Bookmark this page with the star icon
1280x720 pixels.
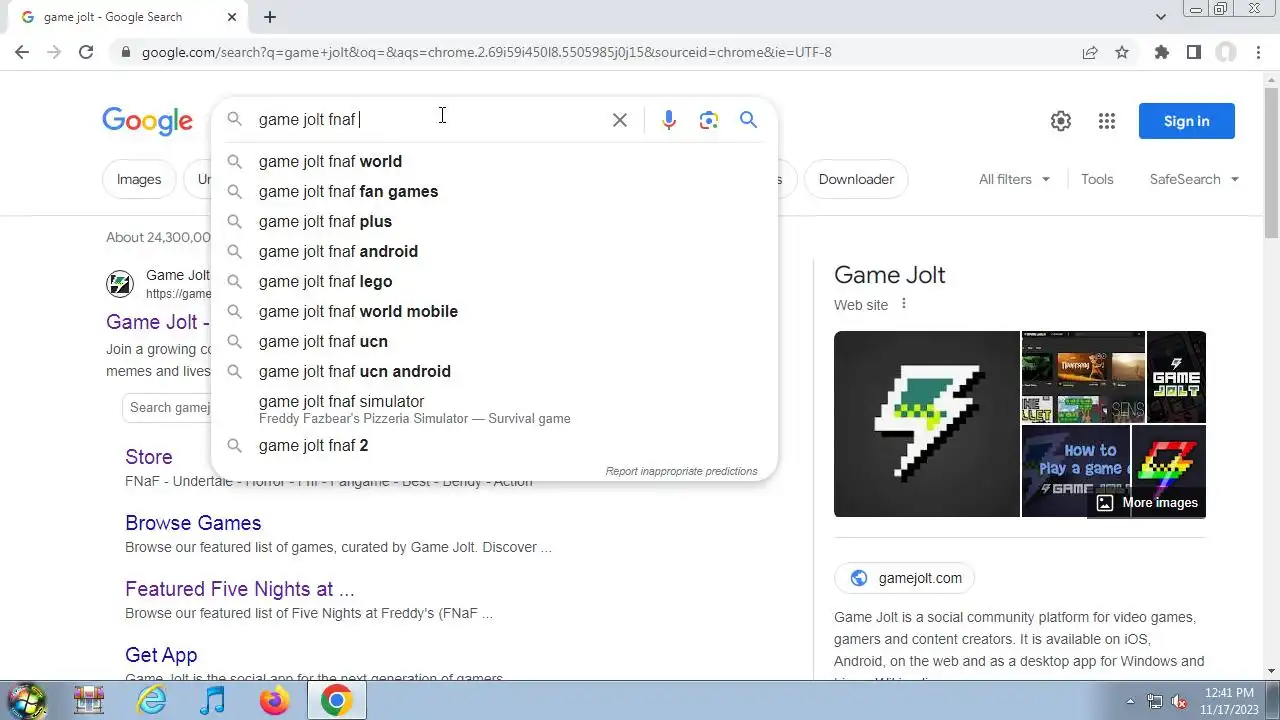click(x=1122, y=52)
